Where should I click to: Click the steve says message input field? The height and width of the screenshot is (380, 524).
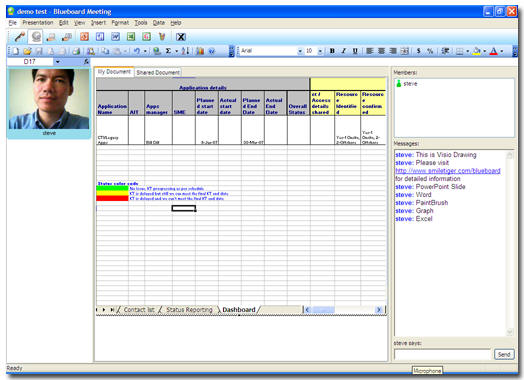(442, 354)
